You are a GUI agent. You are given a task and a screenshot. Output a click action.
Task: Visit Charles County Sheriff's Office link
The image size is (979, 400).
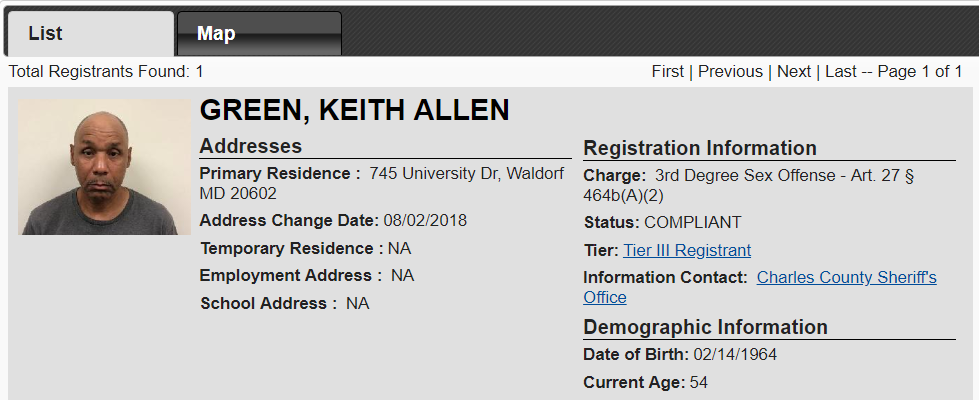point(760,287)
